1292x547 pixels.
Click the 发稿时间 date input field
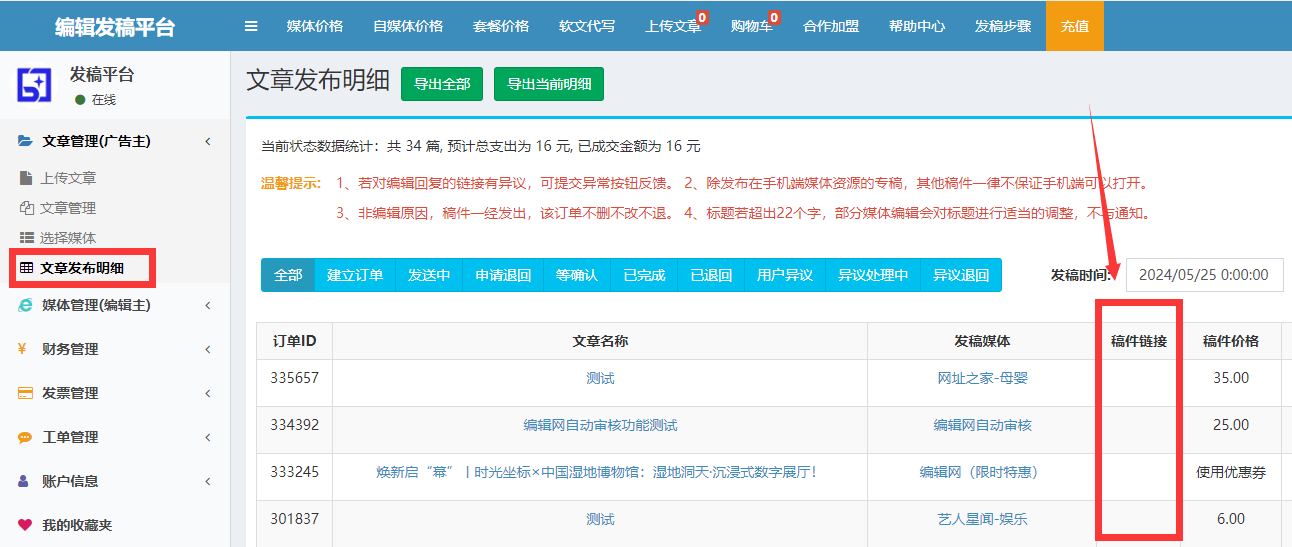pos(1204,275)
